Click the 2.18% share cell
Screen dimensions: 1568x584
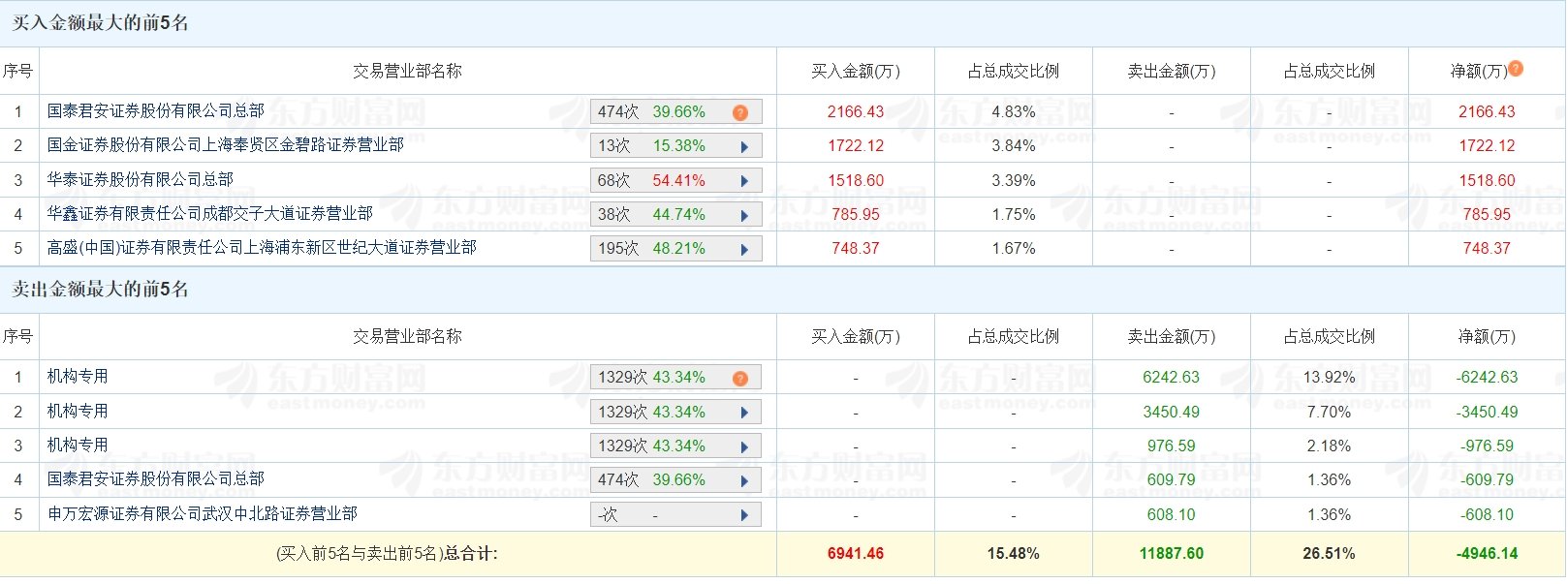point(1329,446)
